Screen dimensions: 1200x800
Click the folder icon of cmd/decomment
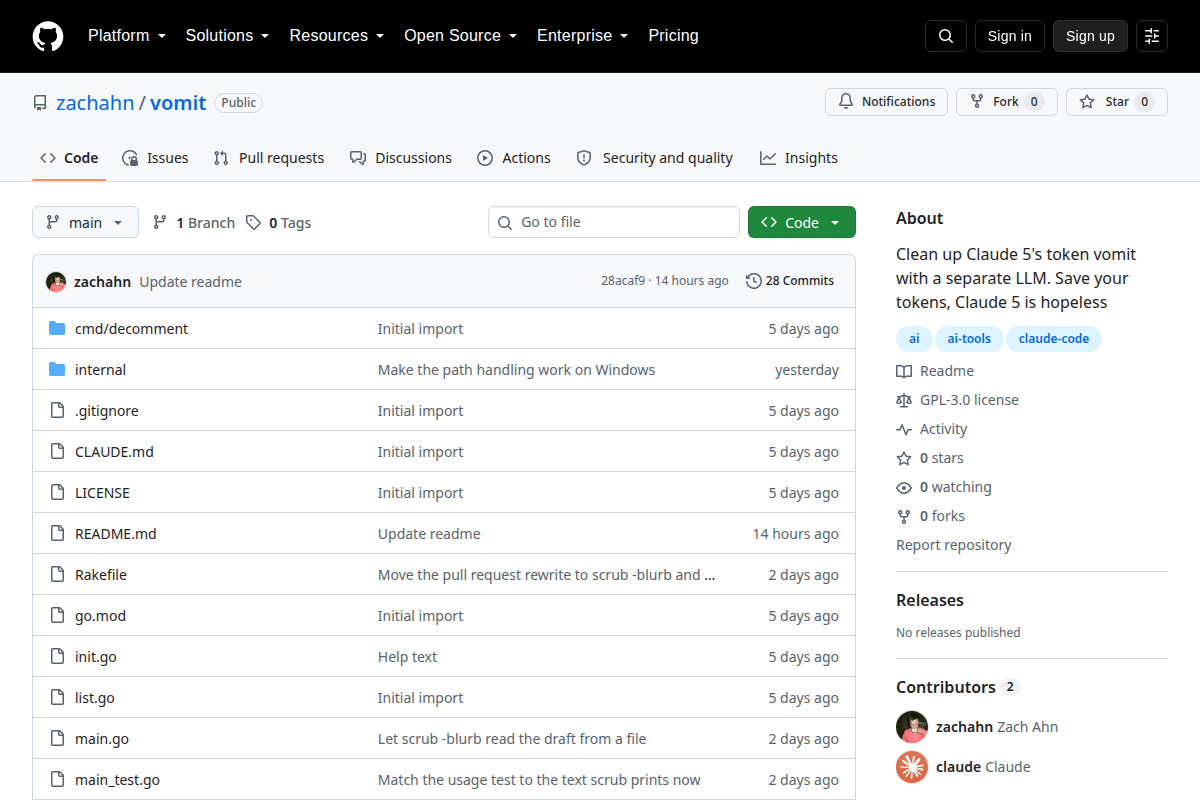click(57, 329)
